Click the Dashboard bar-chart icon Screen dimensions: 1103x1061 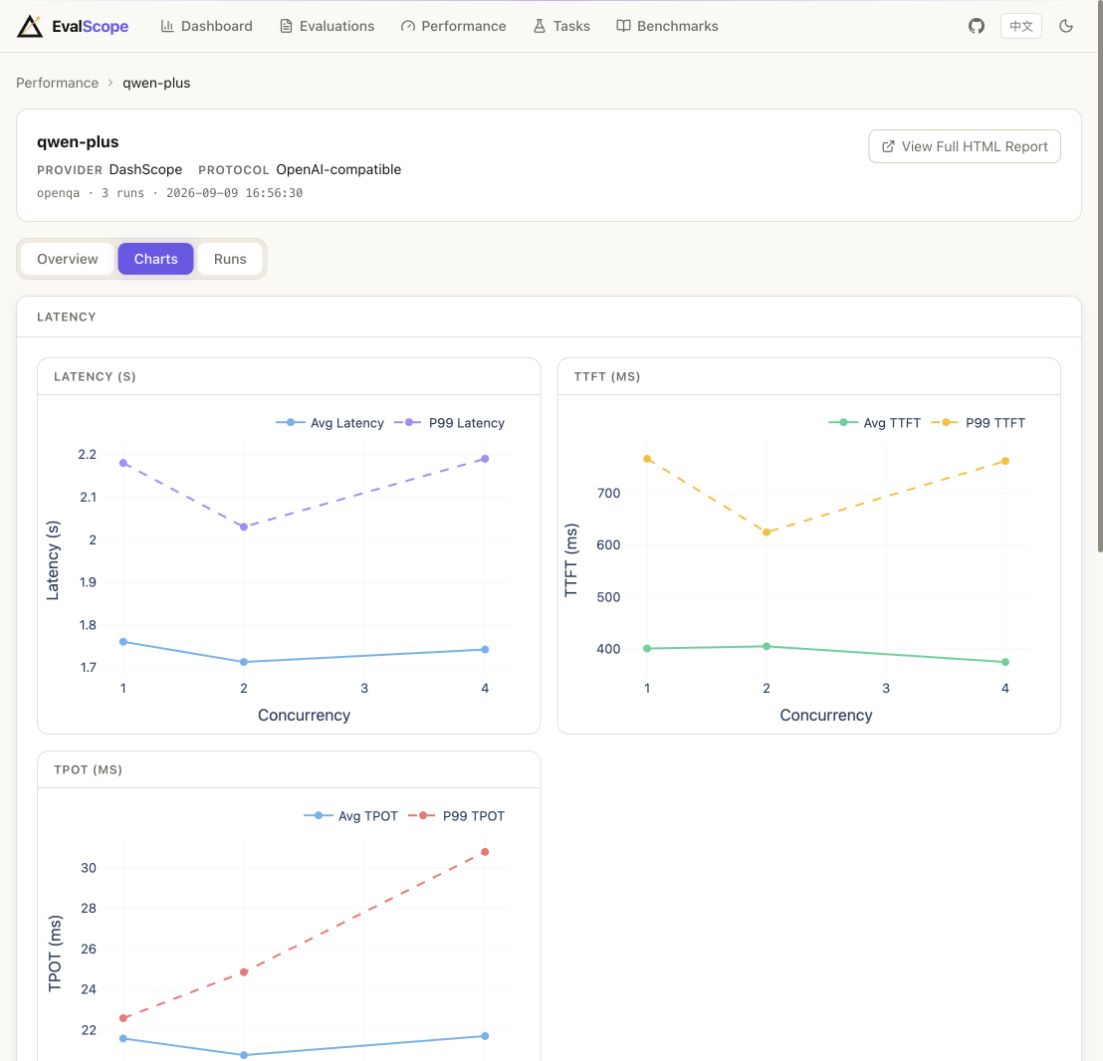(167, 26)
